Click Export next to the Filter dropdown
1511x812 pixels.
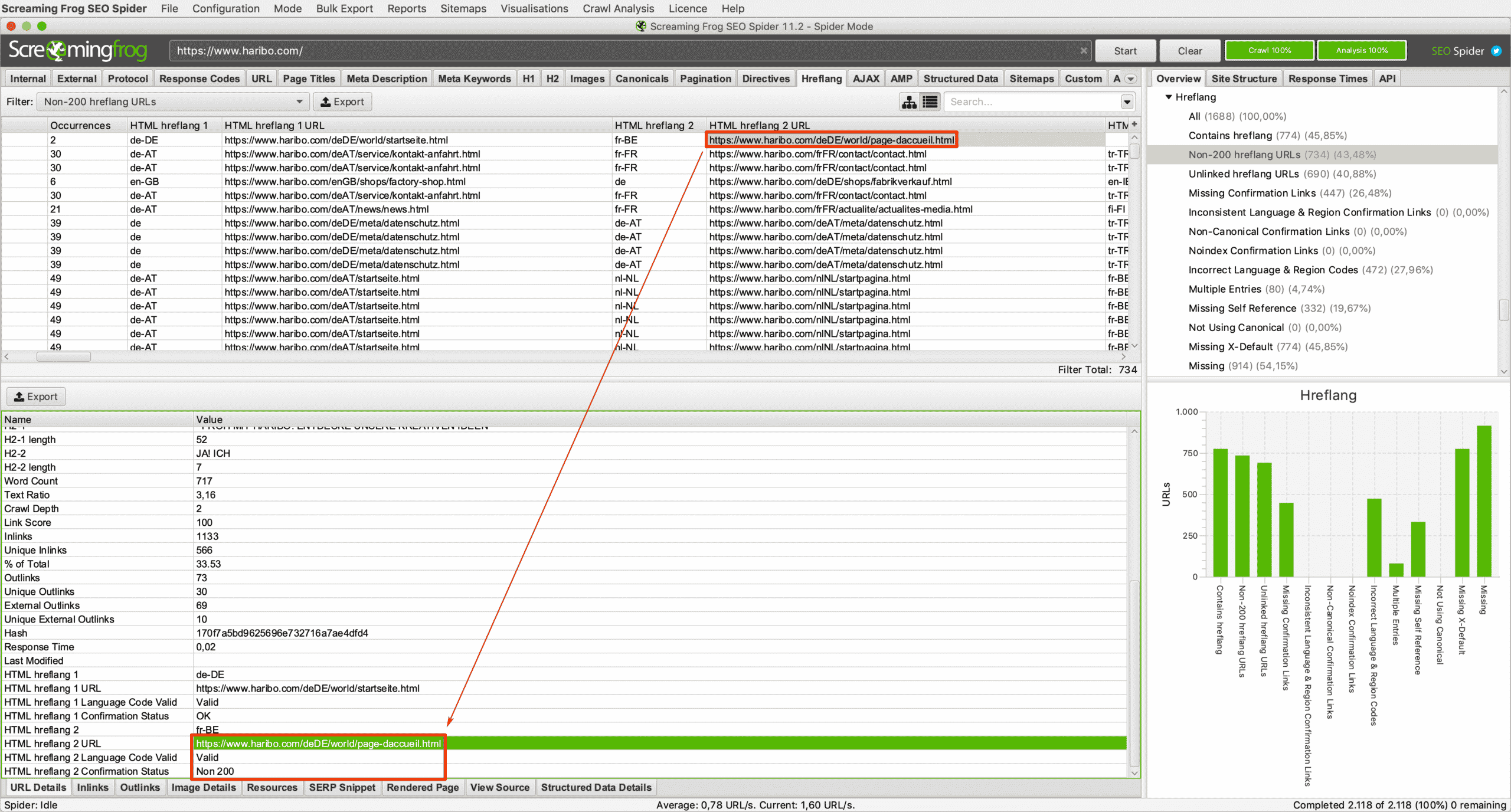click(x=342, y=102)
